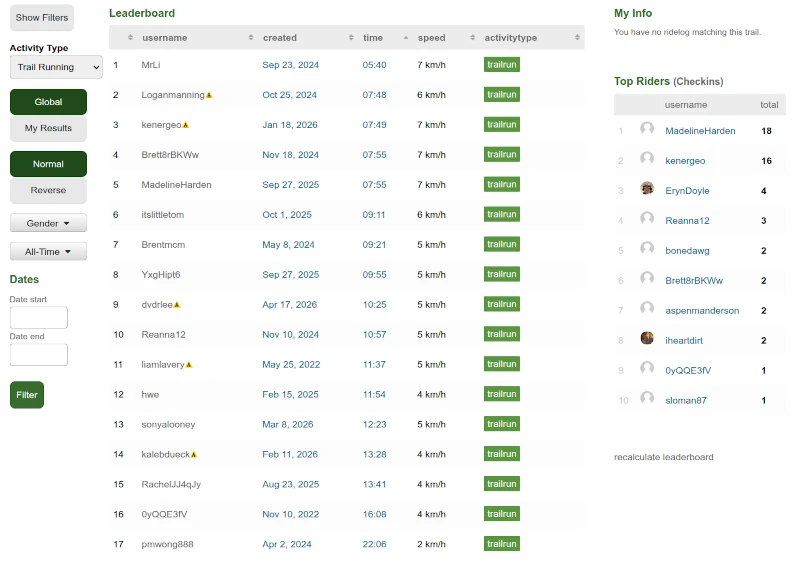Viewport: 800px width, 585px height.
Task: Open MrLi's Sep 23, 2024 ridelog
Action: tap(290, 65)
